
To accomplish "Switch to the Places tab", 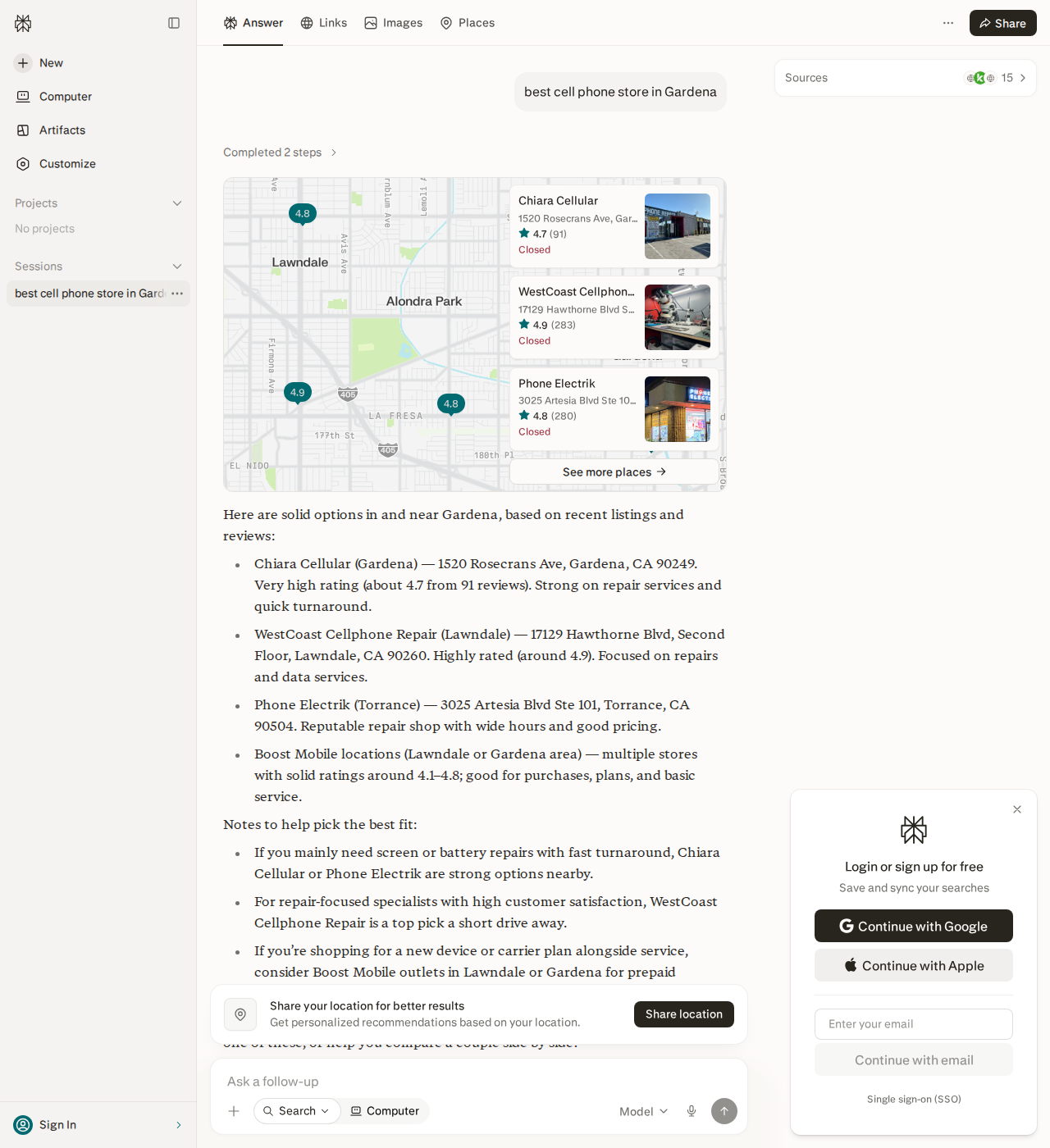I will [x=468, y=23].
